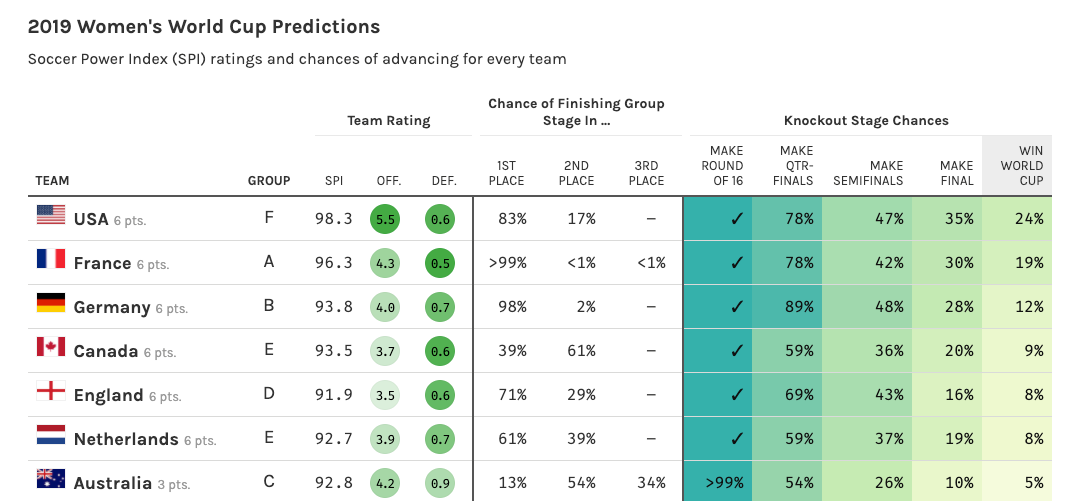Sort table by SPI column header
This screenshot has height=501, width=1081.
pyautogui.click(x=334, y=181)
